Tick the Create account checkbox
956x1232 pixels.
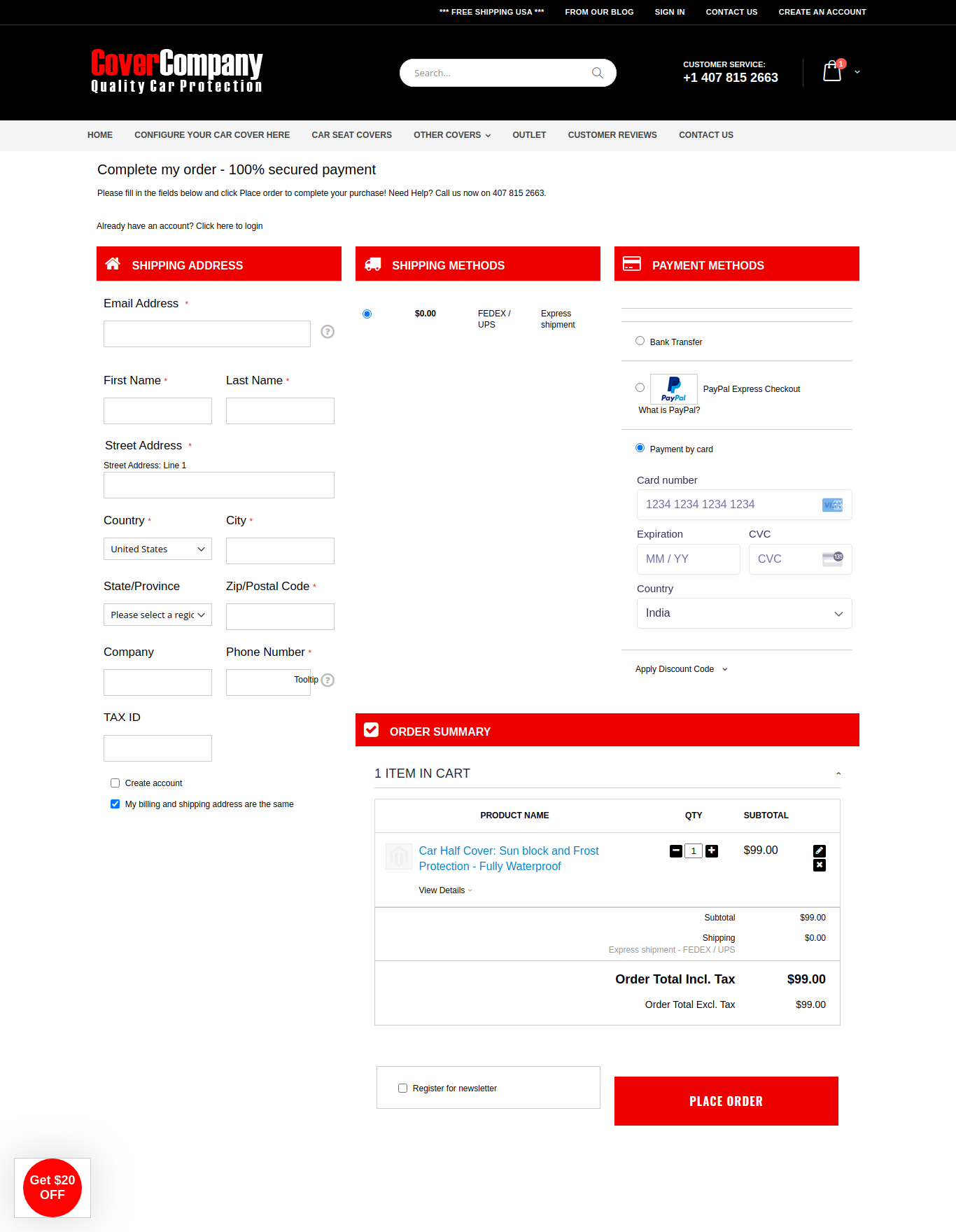click(115, 783)
